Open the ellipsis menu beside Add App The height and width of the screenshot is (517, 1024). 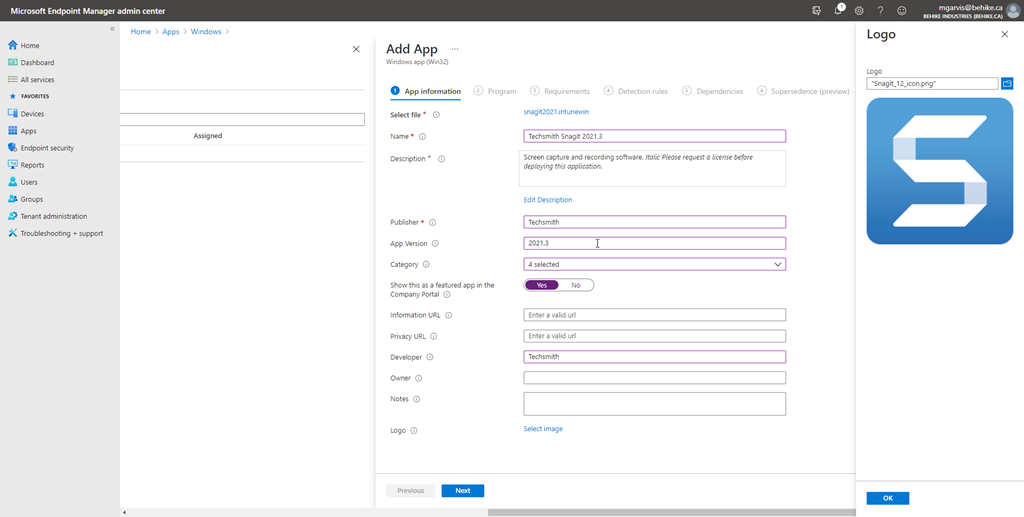pos(455,49)
